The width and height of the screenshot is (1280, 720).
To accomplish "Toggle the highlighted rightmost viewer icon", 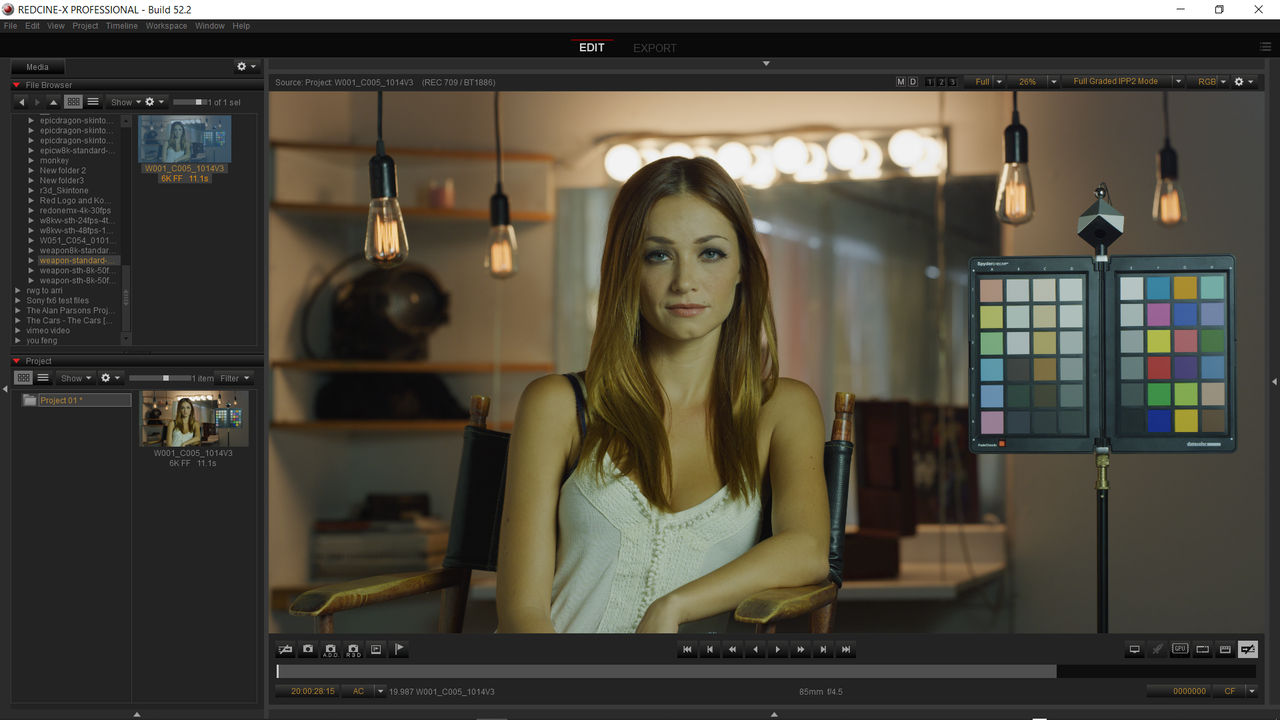I will pos(1247,649).
